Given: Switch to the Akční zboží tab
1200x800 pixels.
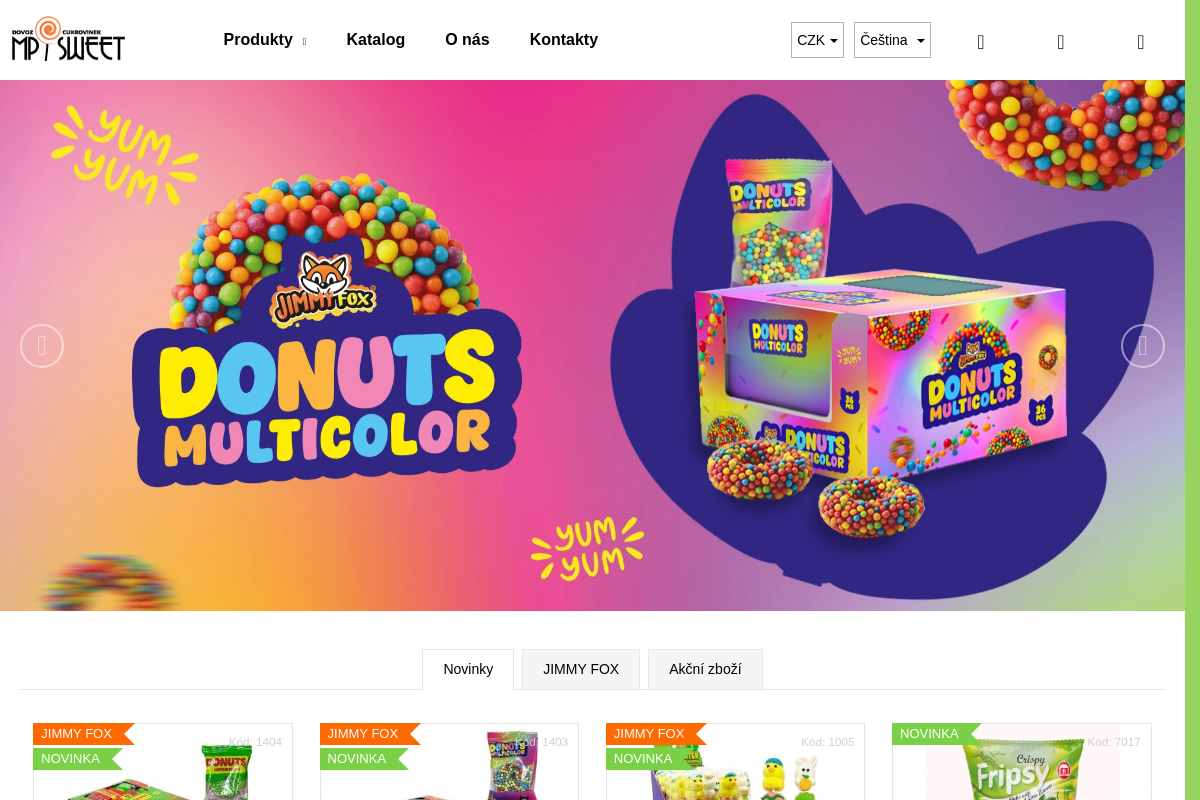Looking at the screenshot, I should pos(705,669).
